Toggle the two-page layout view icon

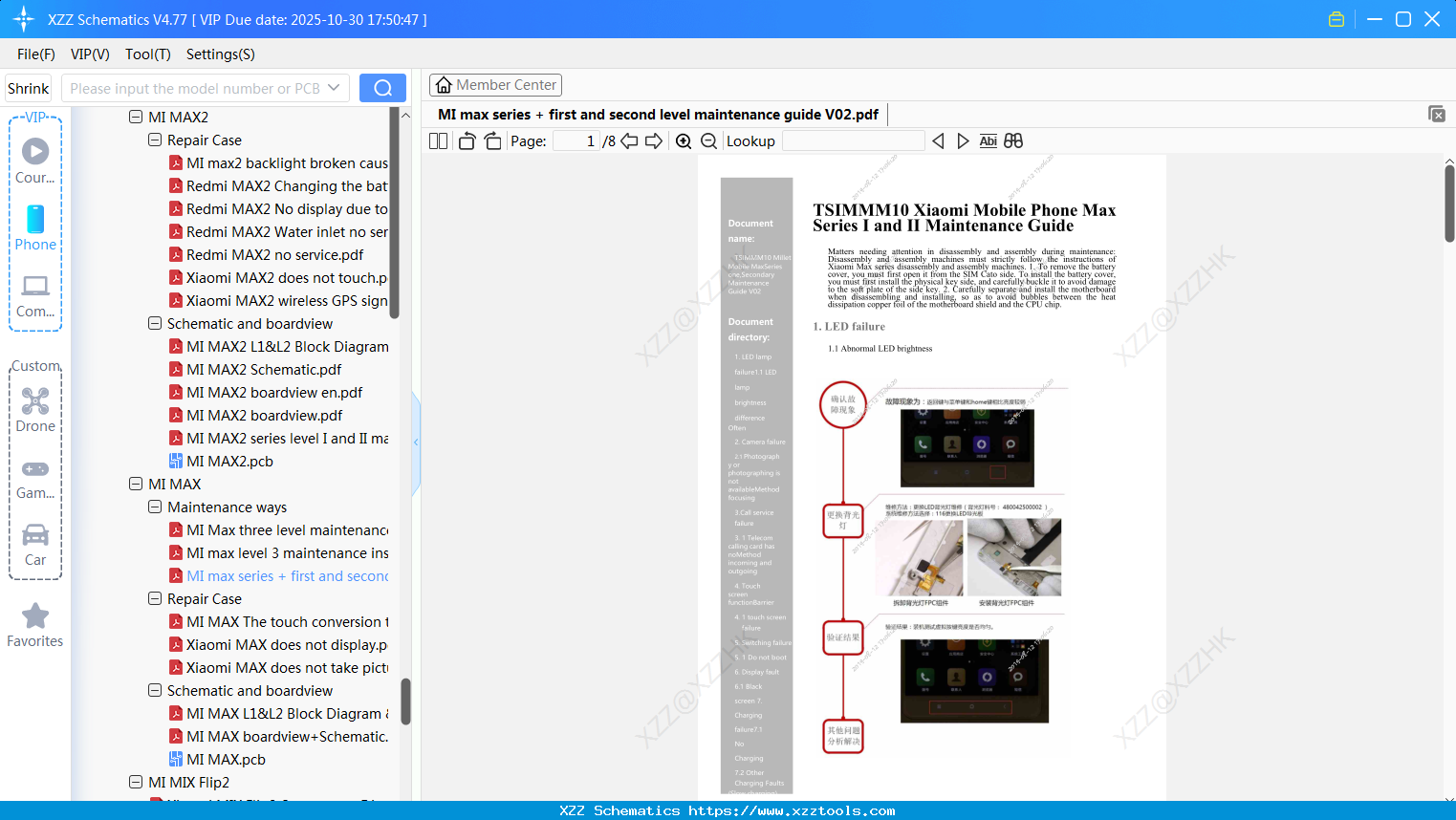point(438,140)
